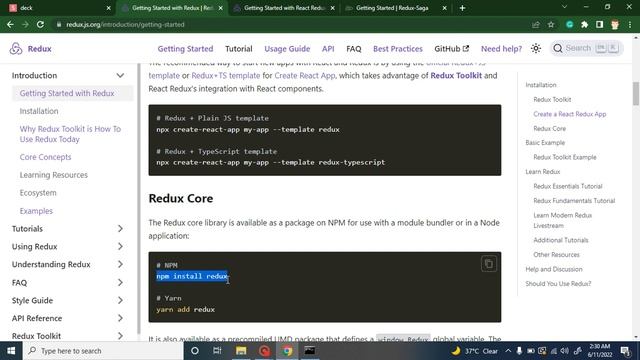Open Best Practices in the top navigation

[x=398, y=49]
